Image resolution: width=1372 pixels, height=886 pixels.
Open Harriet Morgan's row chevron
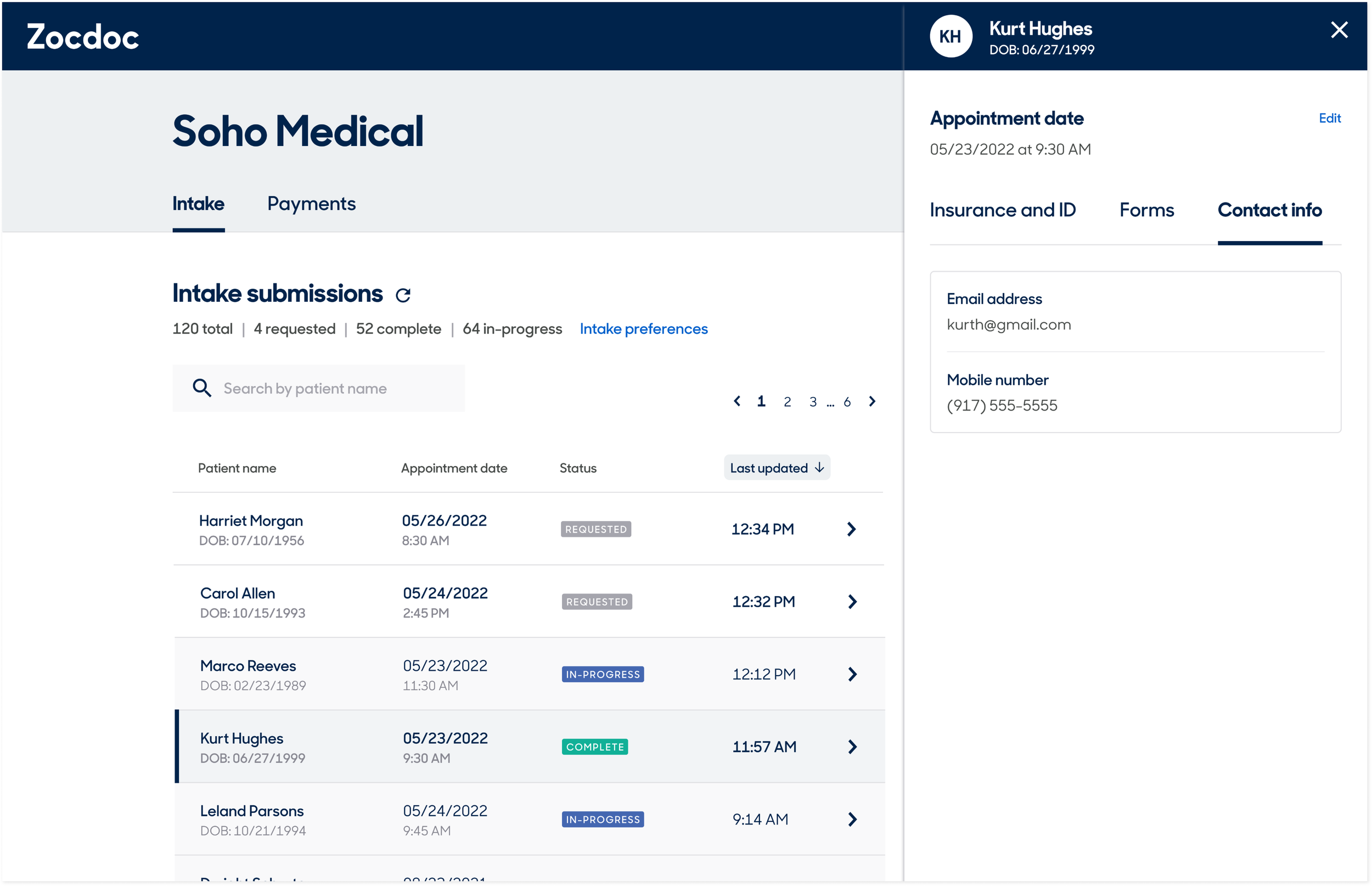click(852, 529)
